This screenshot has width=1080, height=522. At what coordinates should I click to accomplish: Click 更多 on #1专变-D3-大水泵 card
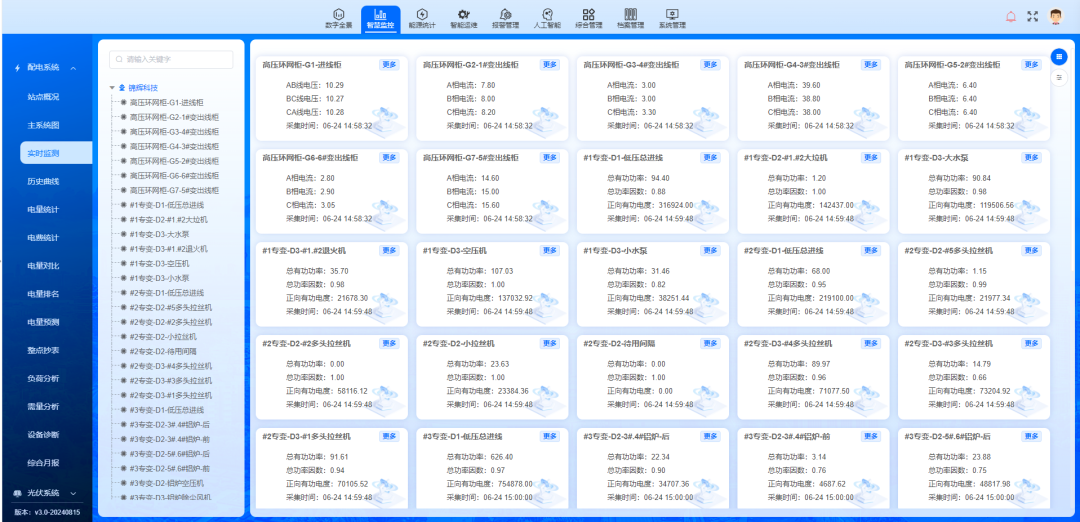1031,157
